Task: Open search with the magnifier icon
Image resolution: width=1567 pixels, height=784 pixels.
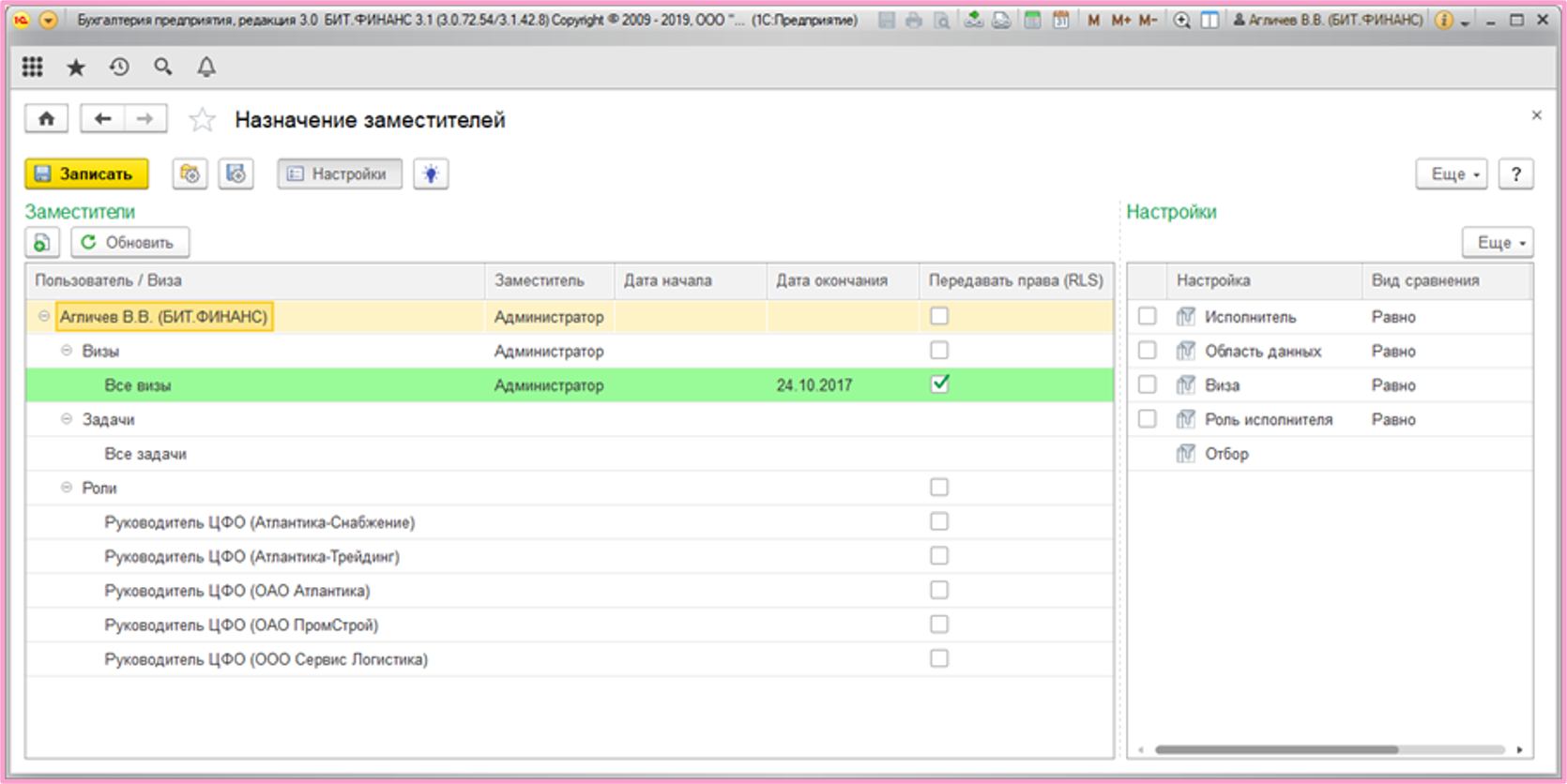Action: click(163, 67)
